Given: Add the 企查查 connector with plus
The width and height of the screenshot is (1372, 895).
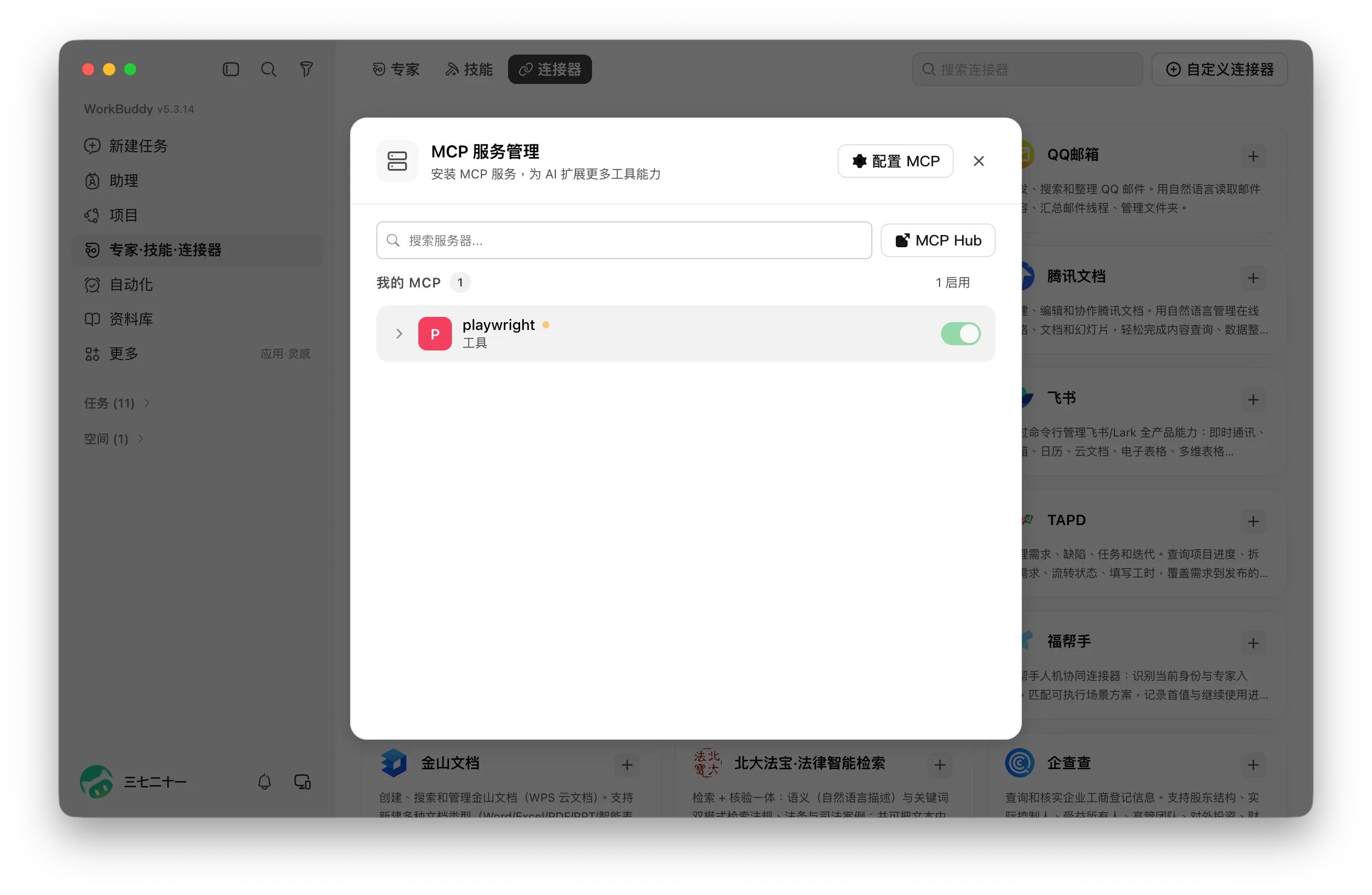Looking at the screenshot, I should click(x=1253, y=765).
